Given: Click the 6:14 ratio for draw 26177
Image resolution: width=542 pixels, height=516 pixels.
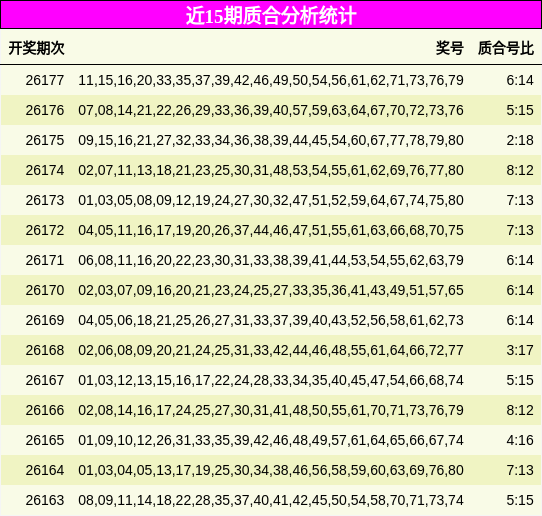Looking at the screenshot, I should click(520, 80).
